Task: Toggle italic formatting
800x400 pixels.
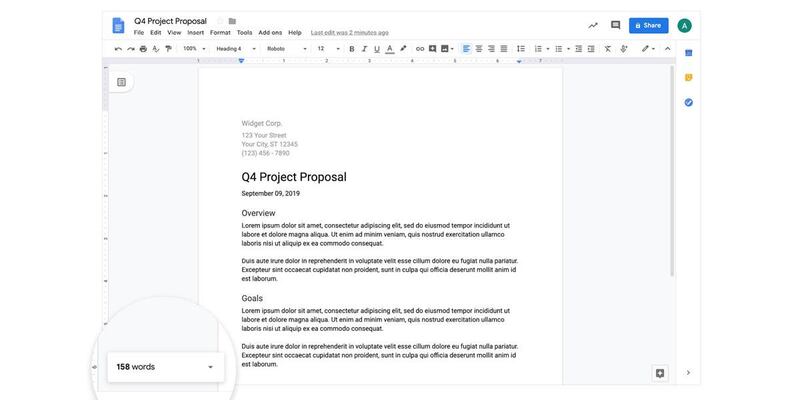Action: pyautogui.click(x=364, y=48)
